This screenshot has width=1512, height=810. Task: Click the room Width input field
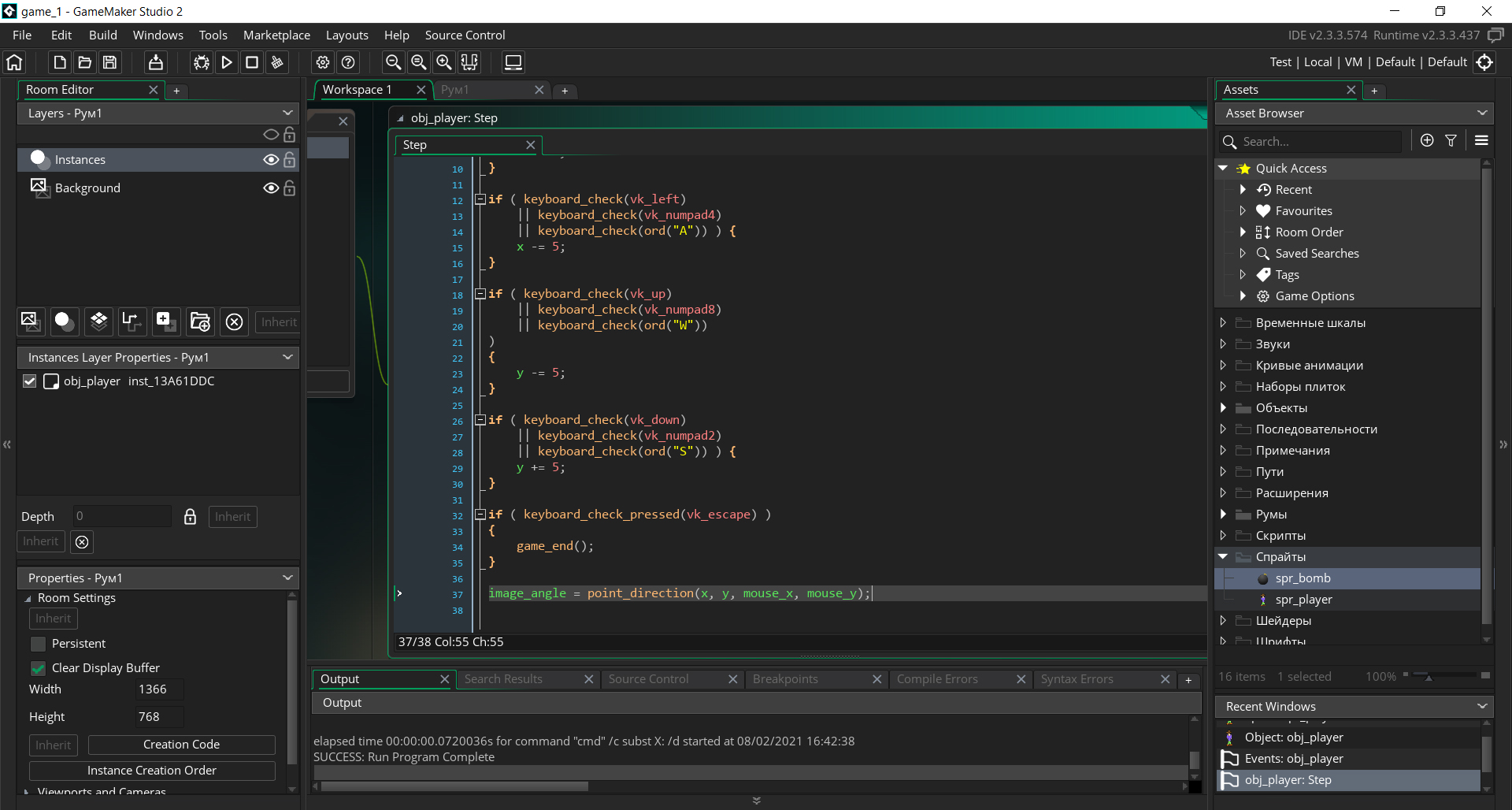[x=160, y=689]
